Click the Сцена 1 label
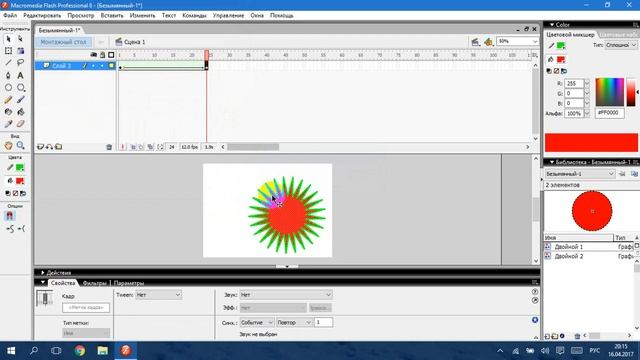 [134, 42]
